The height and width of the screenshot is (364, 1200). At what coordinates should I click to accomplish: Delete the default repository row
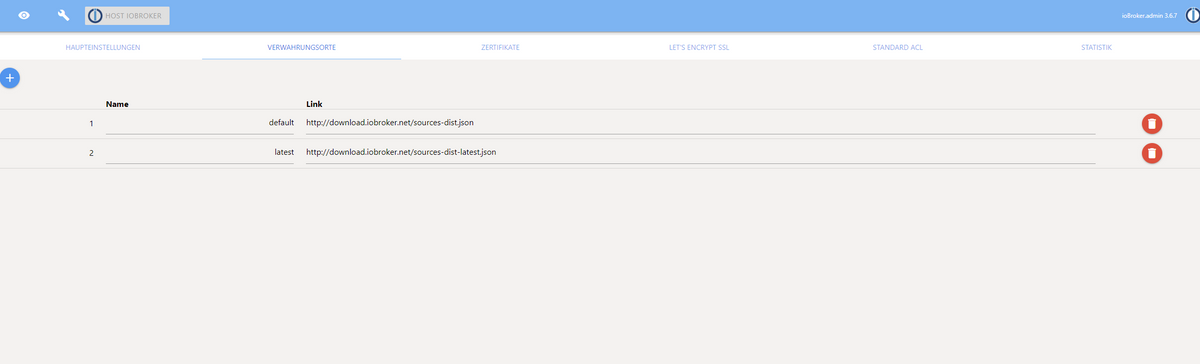point(1152,123)
